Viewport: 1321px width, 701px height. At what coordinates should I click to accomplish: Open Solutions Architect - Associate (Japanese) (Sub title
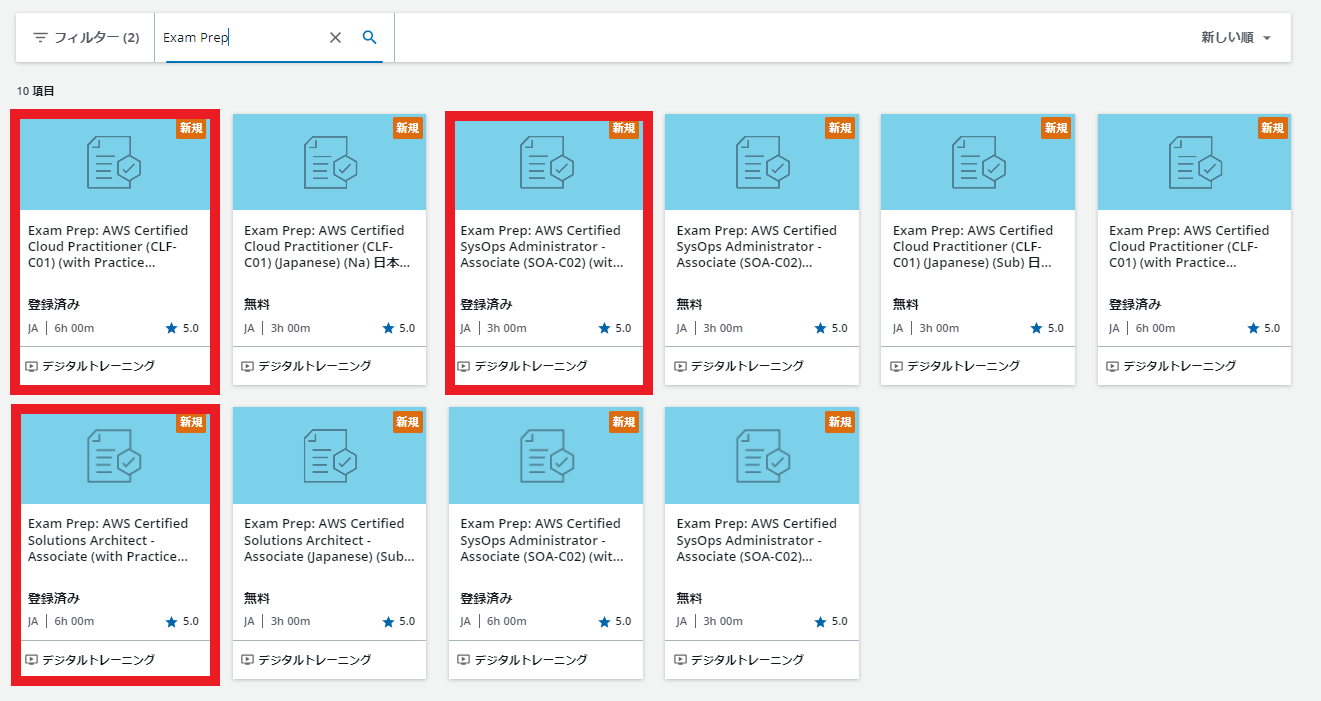pyautogui.click(x=329, y=540)
